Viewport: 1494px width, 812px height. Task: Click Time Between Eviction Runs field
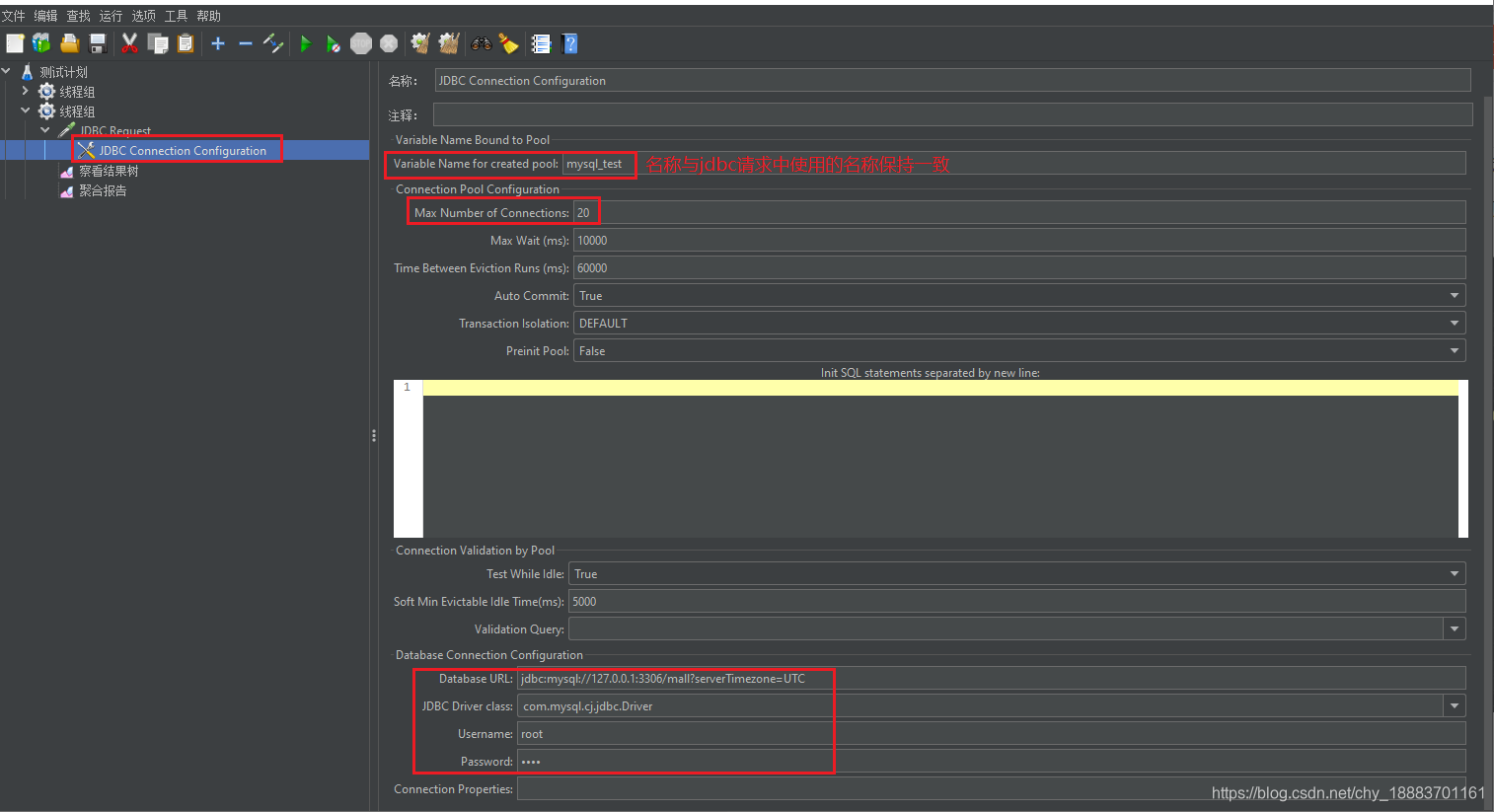coord(1019,267)
